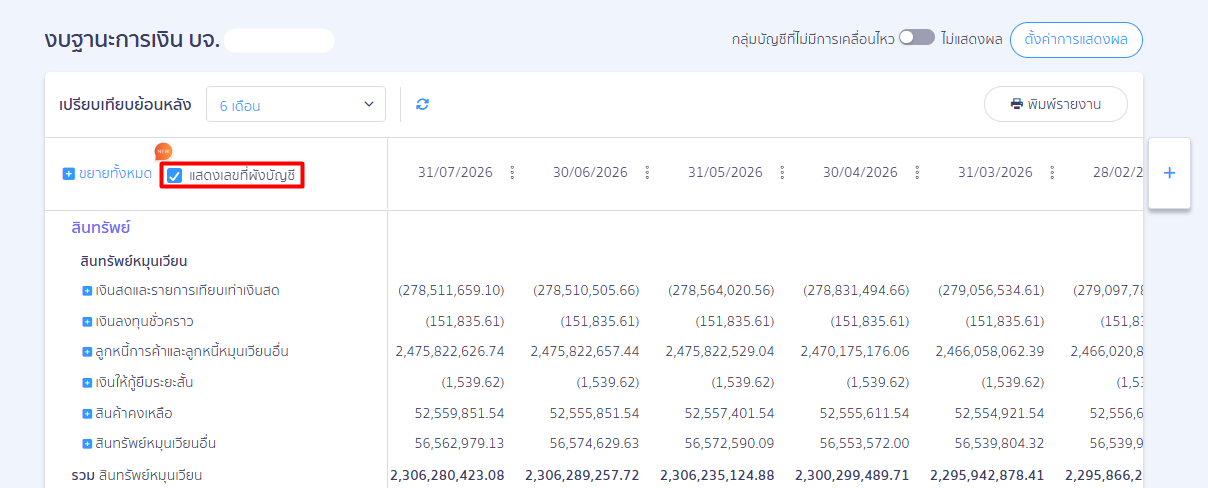Open the three-dot menu for 30/06/2026 column
Viewport: 1208px width, 488px height.
pyautogui.click(x=647, y=172)
